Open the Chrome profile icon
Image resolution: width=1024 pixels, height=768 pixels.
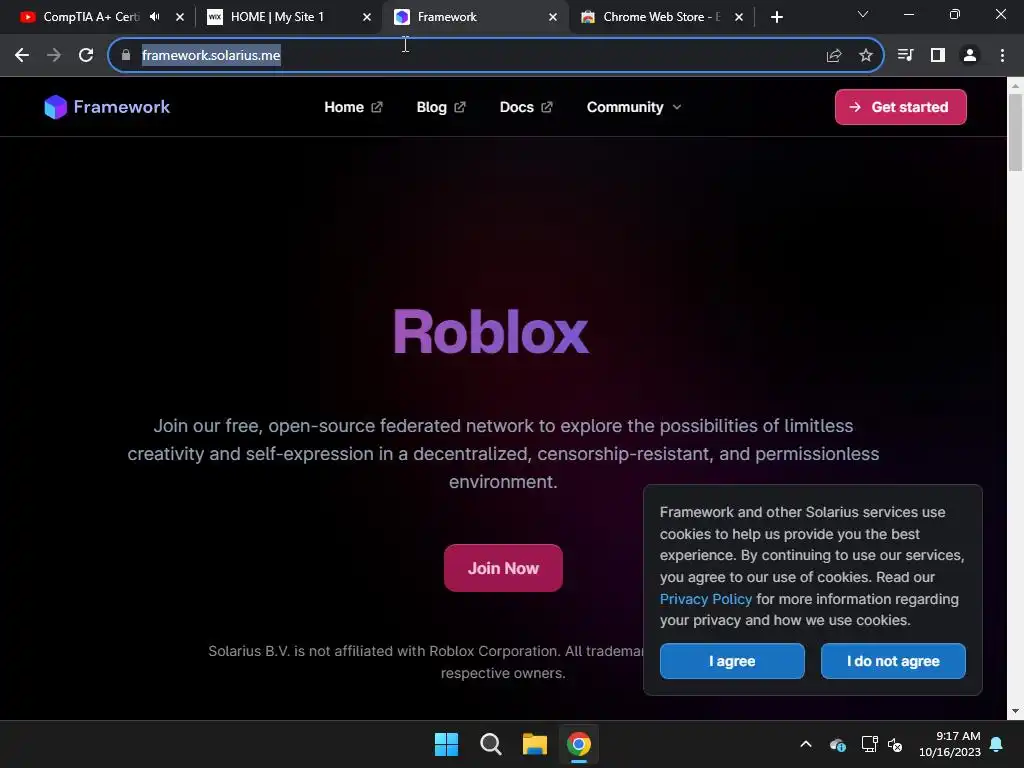(970, 55)
